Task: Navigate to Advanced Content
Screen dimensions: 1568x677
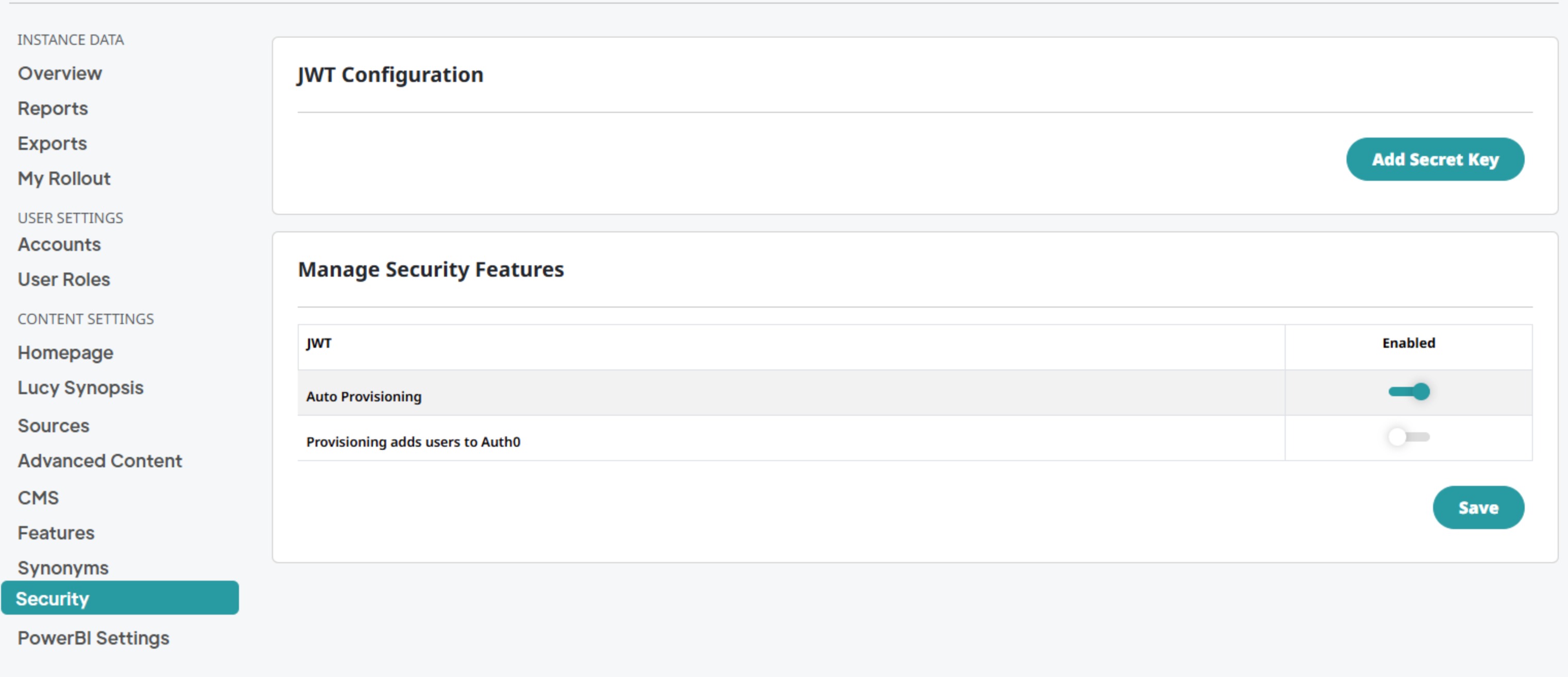Action: (100, 461)
